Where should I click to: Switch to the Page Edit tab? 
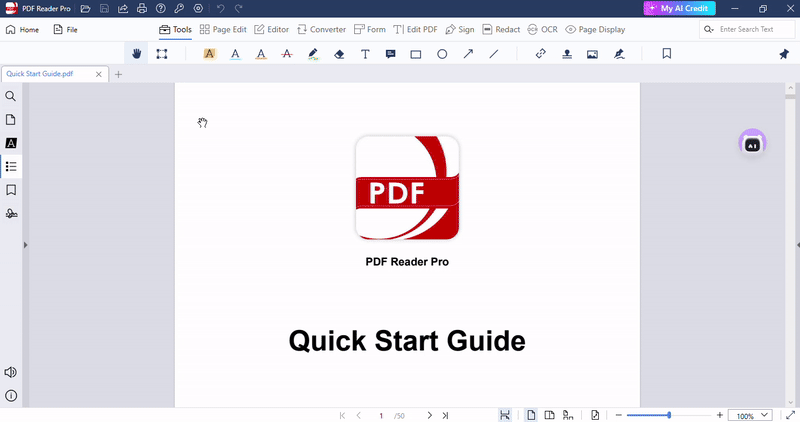coord(223,30)
